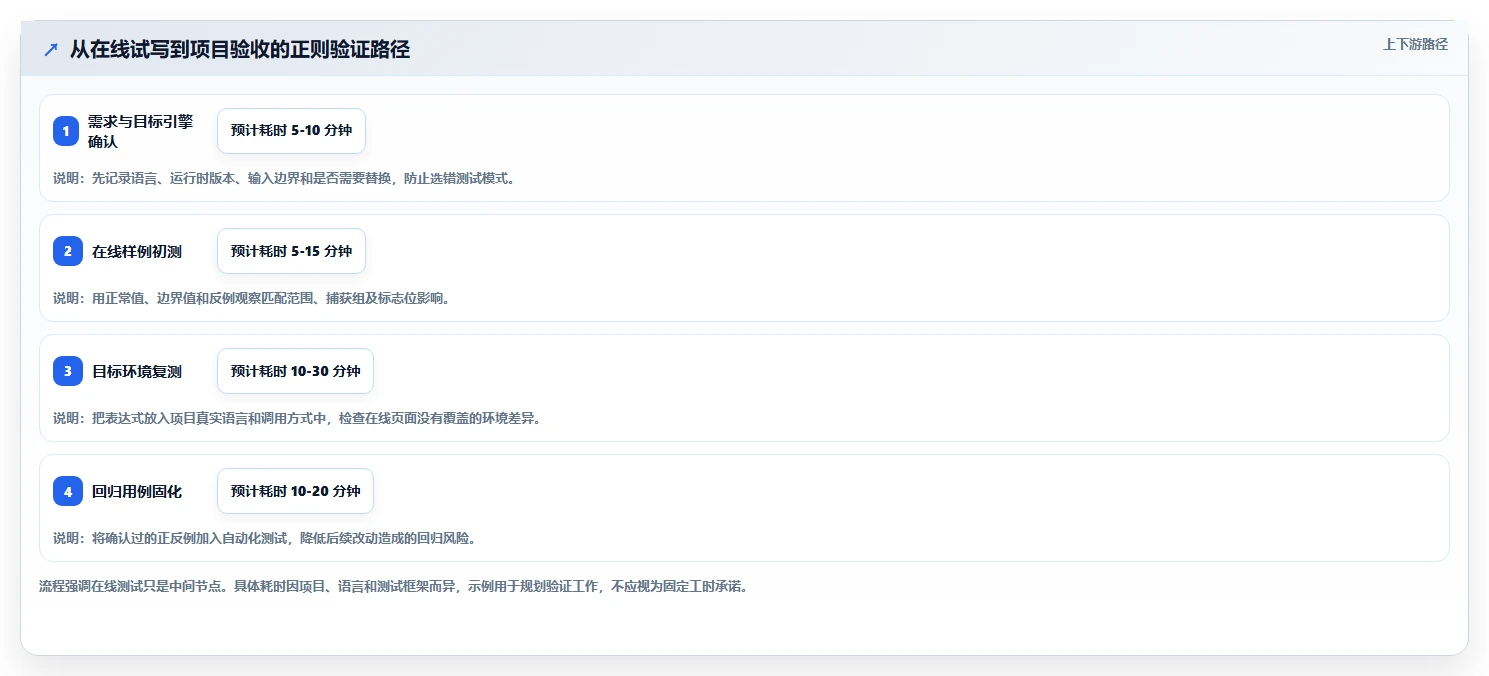Click the step title '需求与目标引擎确认'

(140, 131)
